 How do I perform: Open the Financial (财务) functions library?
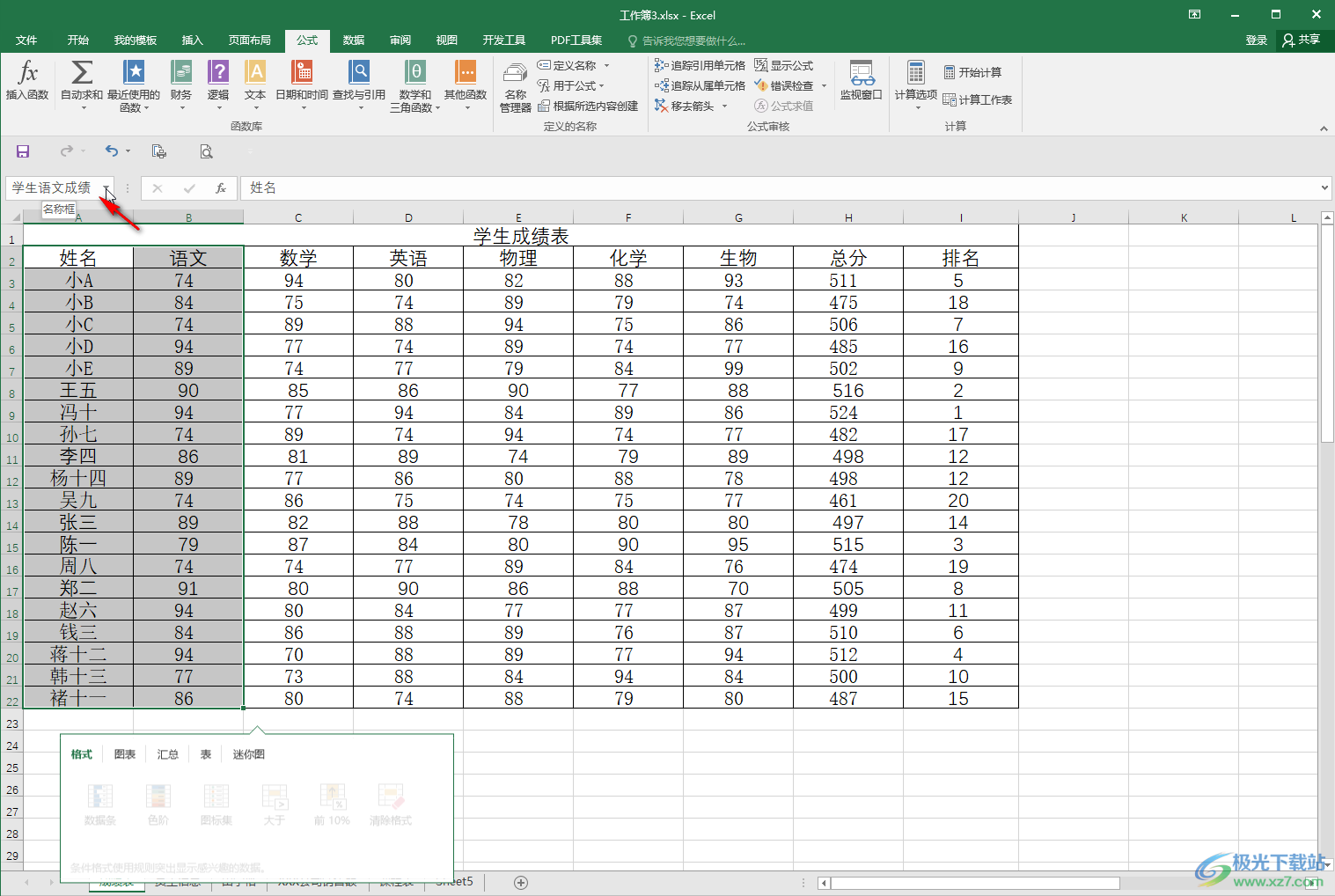click(x=181, y=86)
